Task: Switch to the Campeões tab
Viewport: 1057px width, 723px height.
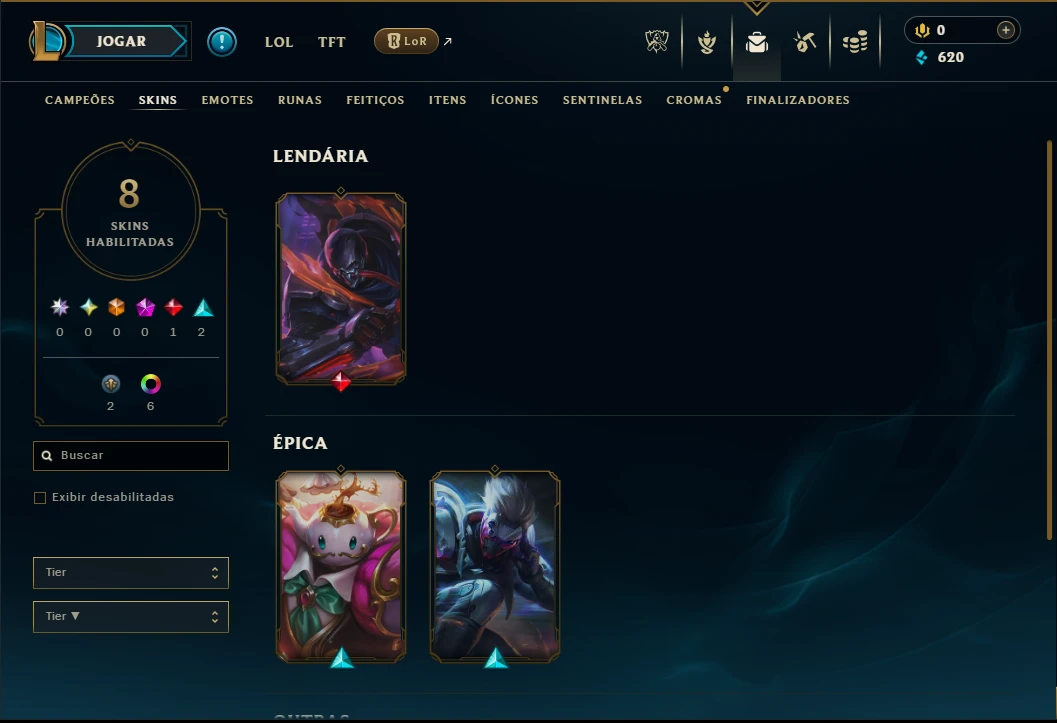Action: pyautogui.click(x=80, y=100)
